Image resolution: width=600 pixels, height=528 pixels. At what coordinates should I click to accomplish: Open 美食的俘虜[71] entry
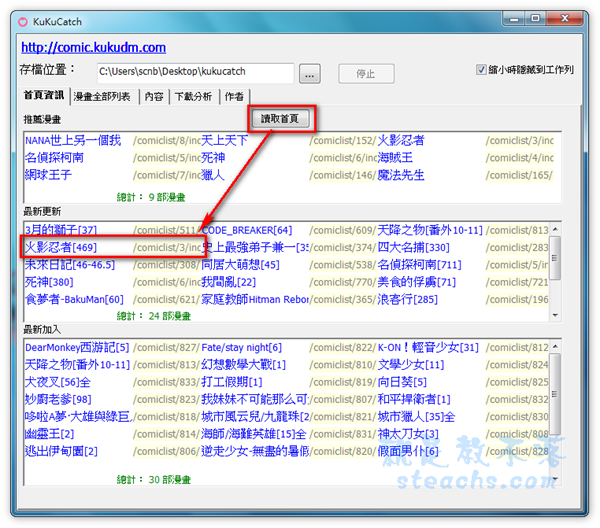point(417,282)
